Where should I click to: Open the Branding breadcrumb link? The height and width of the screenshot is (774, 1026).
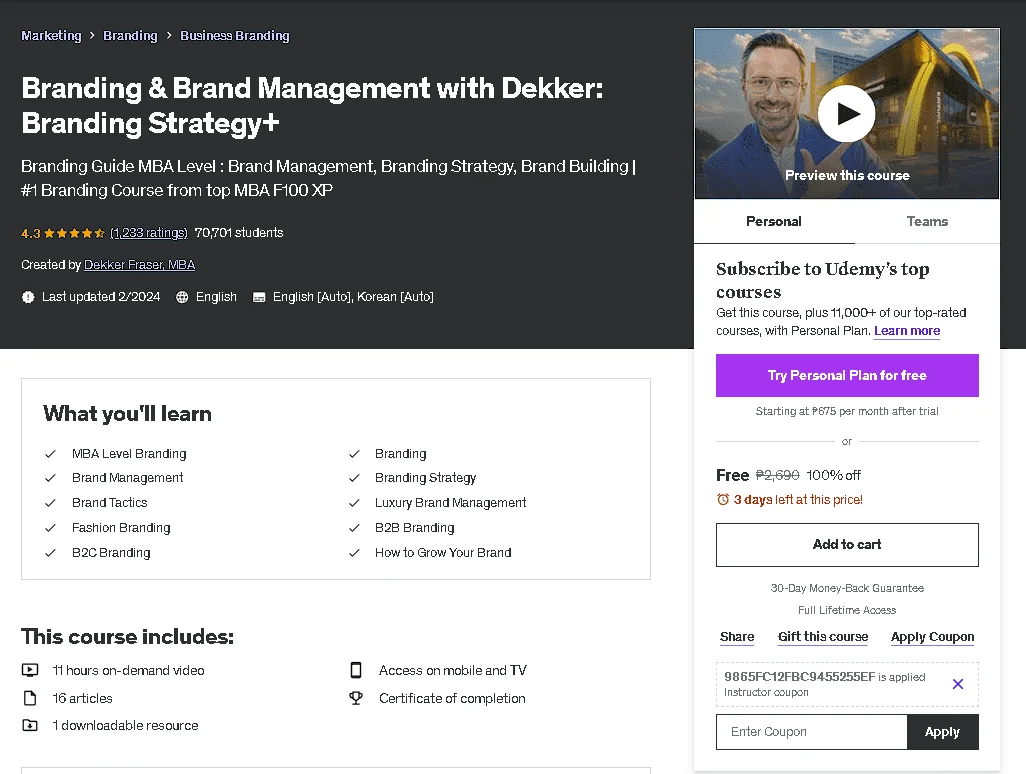(130, 35)
